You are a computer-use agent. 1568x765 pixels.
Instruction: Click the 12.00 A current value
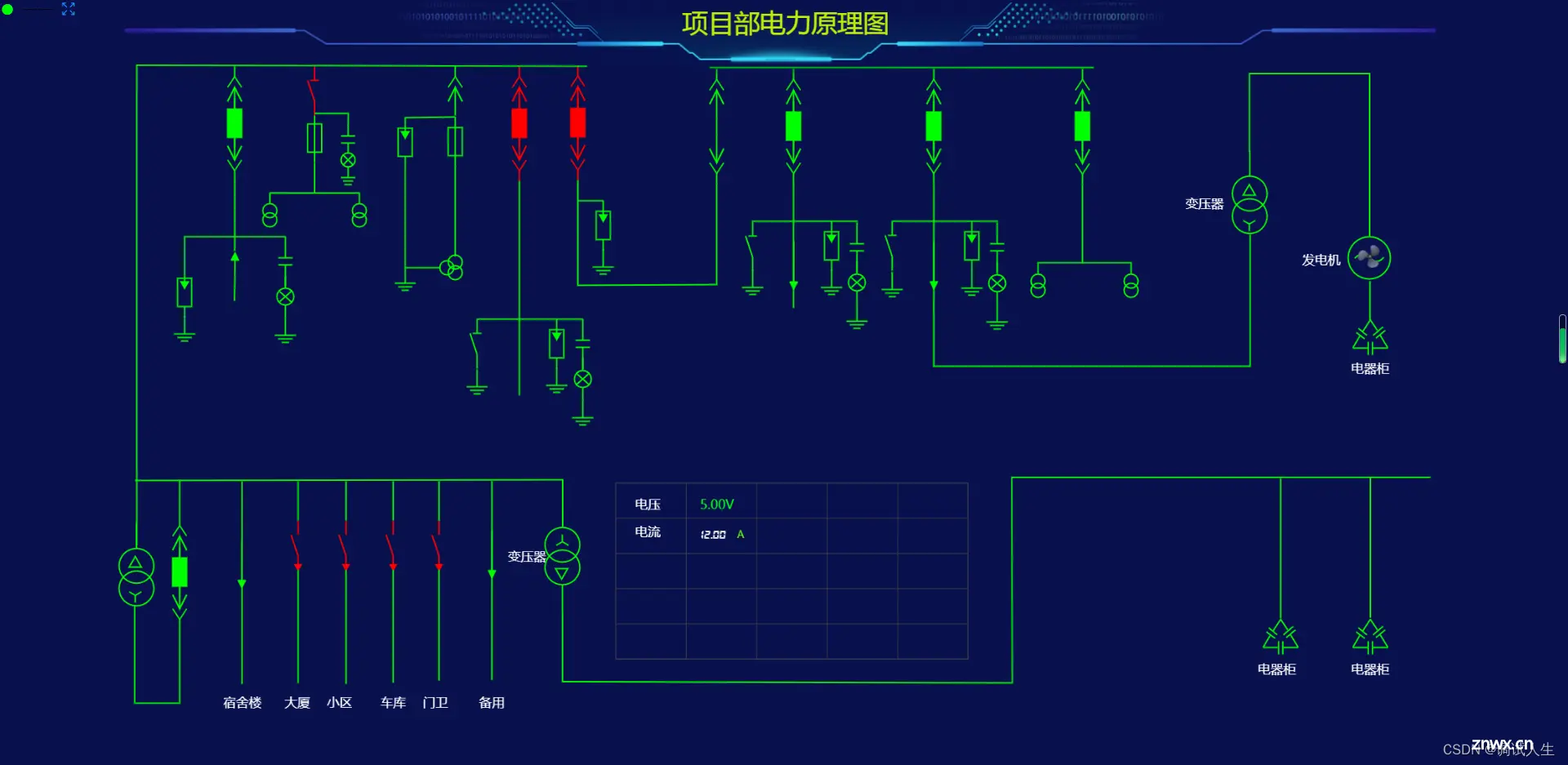click(722, 535)
